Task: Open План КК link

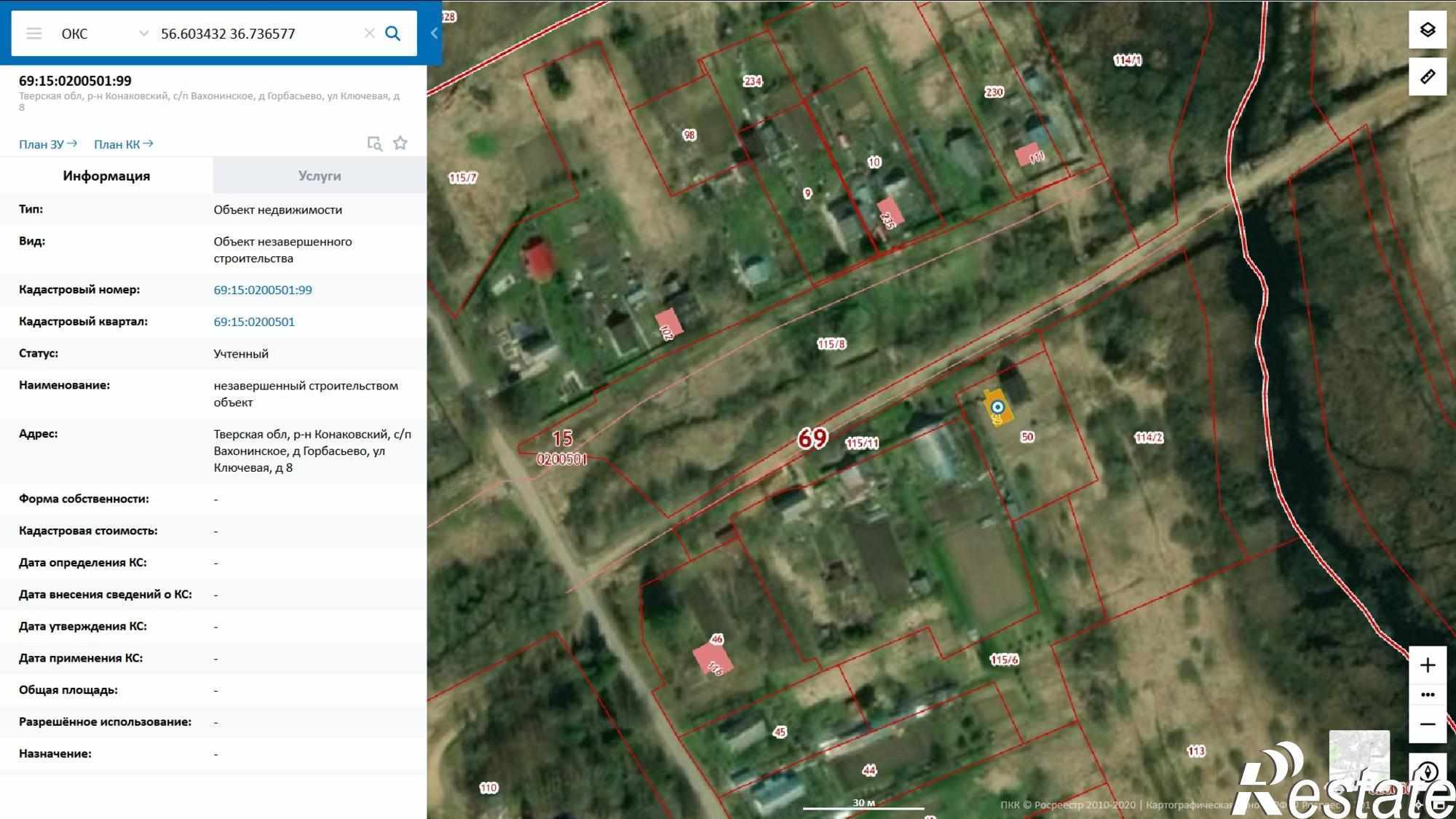Action: pyautogui.click(x=124, y=144)
